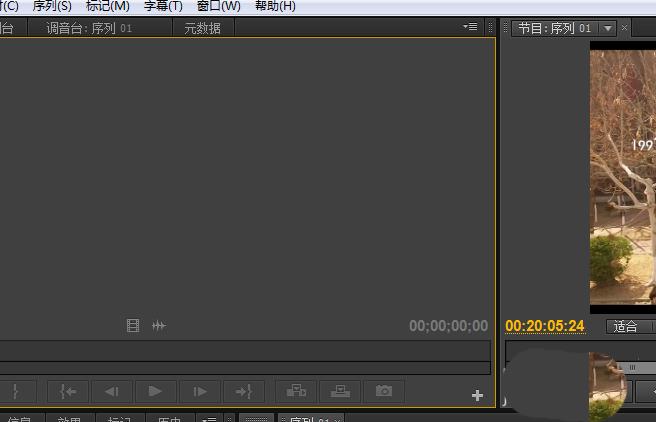Open the 窗口(W) menu
This screenshot has height=422, width=656.
click(219, 6)
